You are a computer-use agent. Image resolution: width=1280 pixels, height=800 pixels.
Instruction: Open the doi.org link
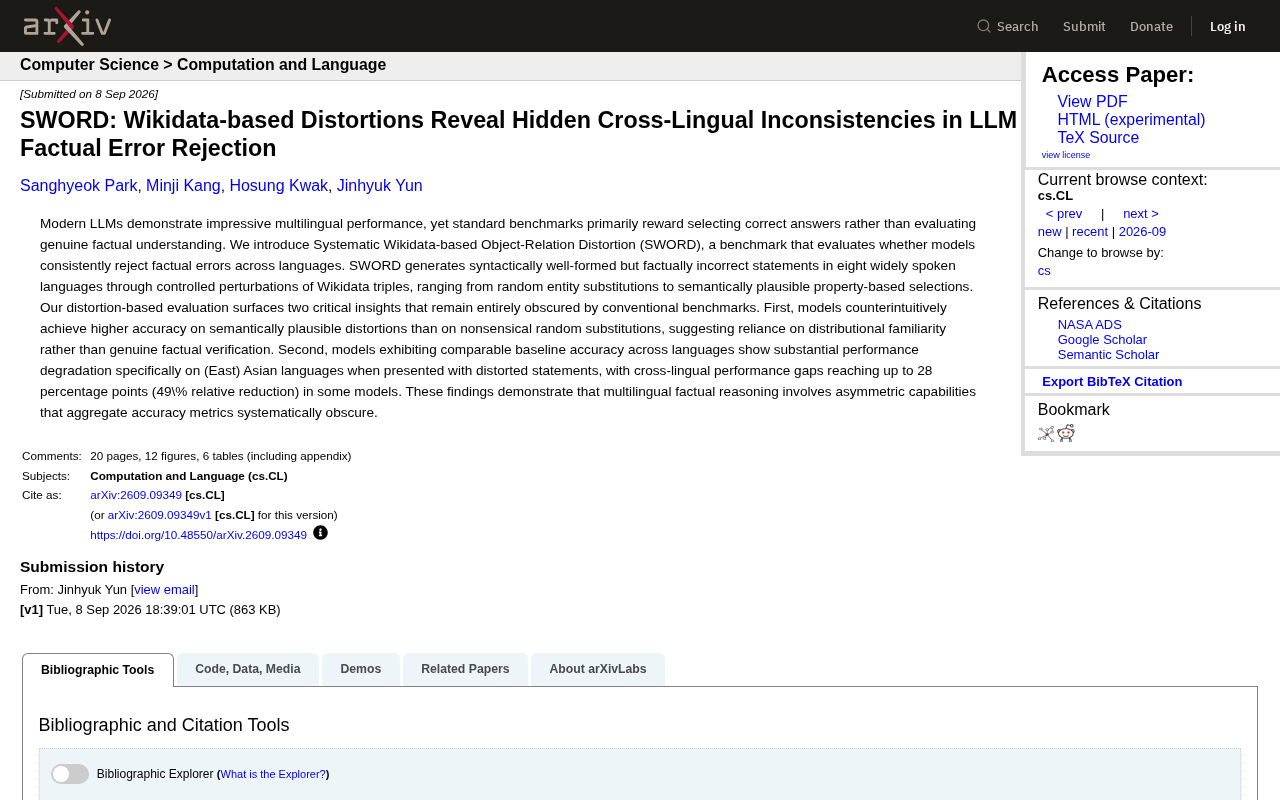[x=198, y=535]
